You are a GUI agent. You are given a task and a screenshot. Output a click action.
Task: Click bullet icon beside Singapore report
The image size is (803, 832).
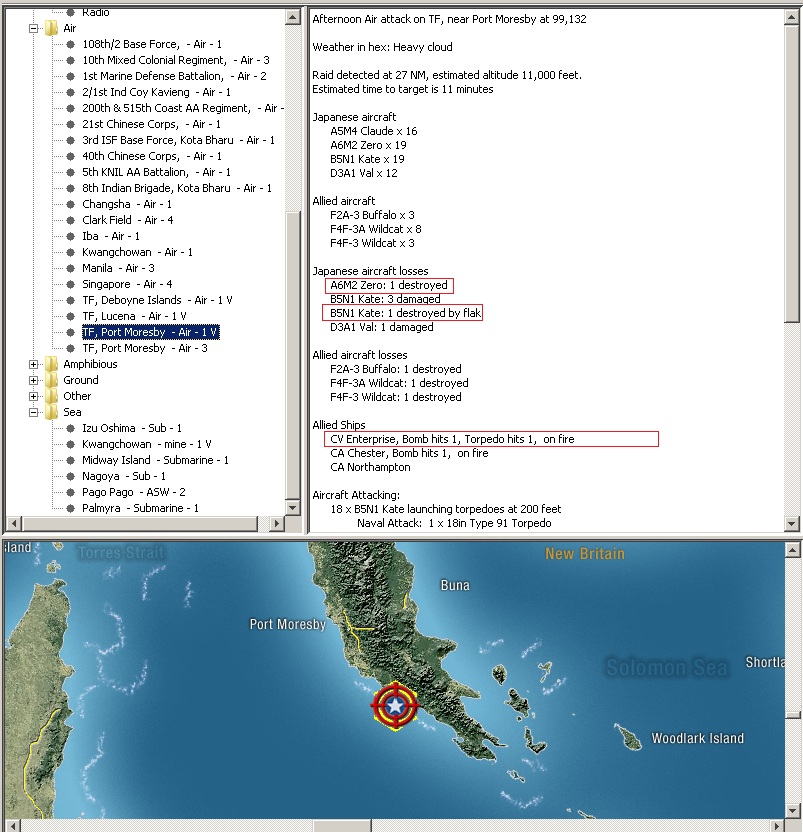coord(70,284)
